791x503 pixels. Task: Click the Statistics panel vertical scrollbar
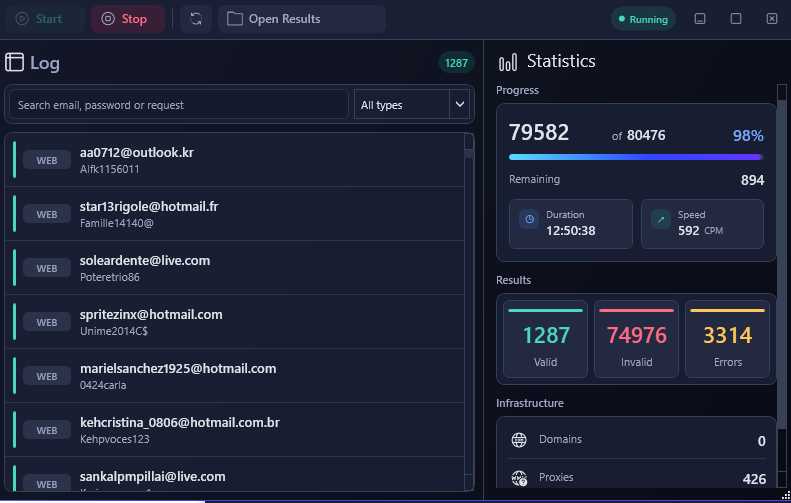[x=782, y=285]
